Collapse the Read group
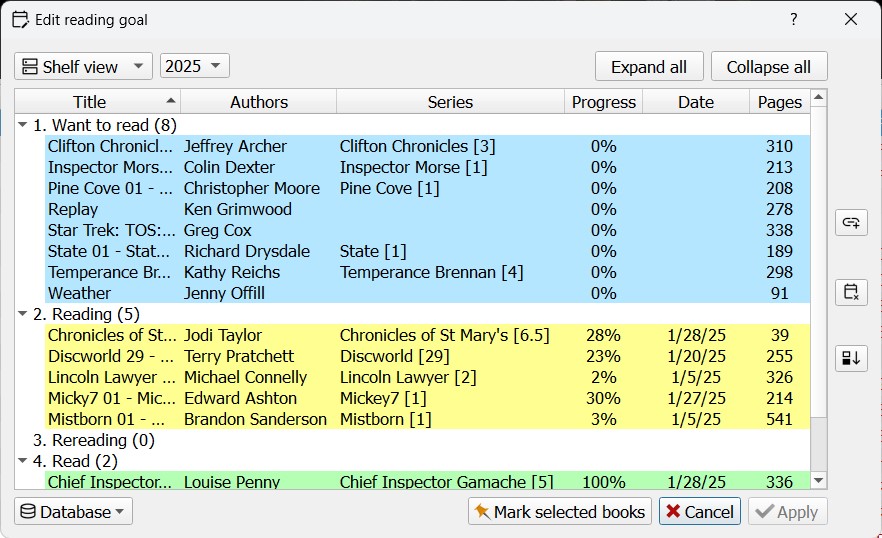882x538 pixels. coord(23,461)
